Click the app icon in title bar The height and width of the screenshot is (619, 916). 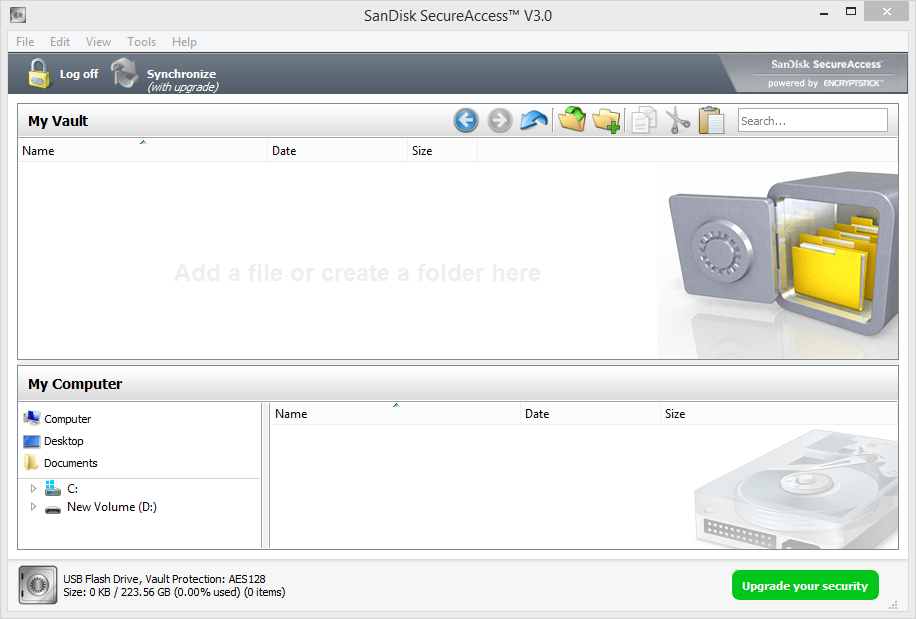(18, 15)
